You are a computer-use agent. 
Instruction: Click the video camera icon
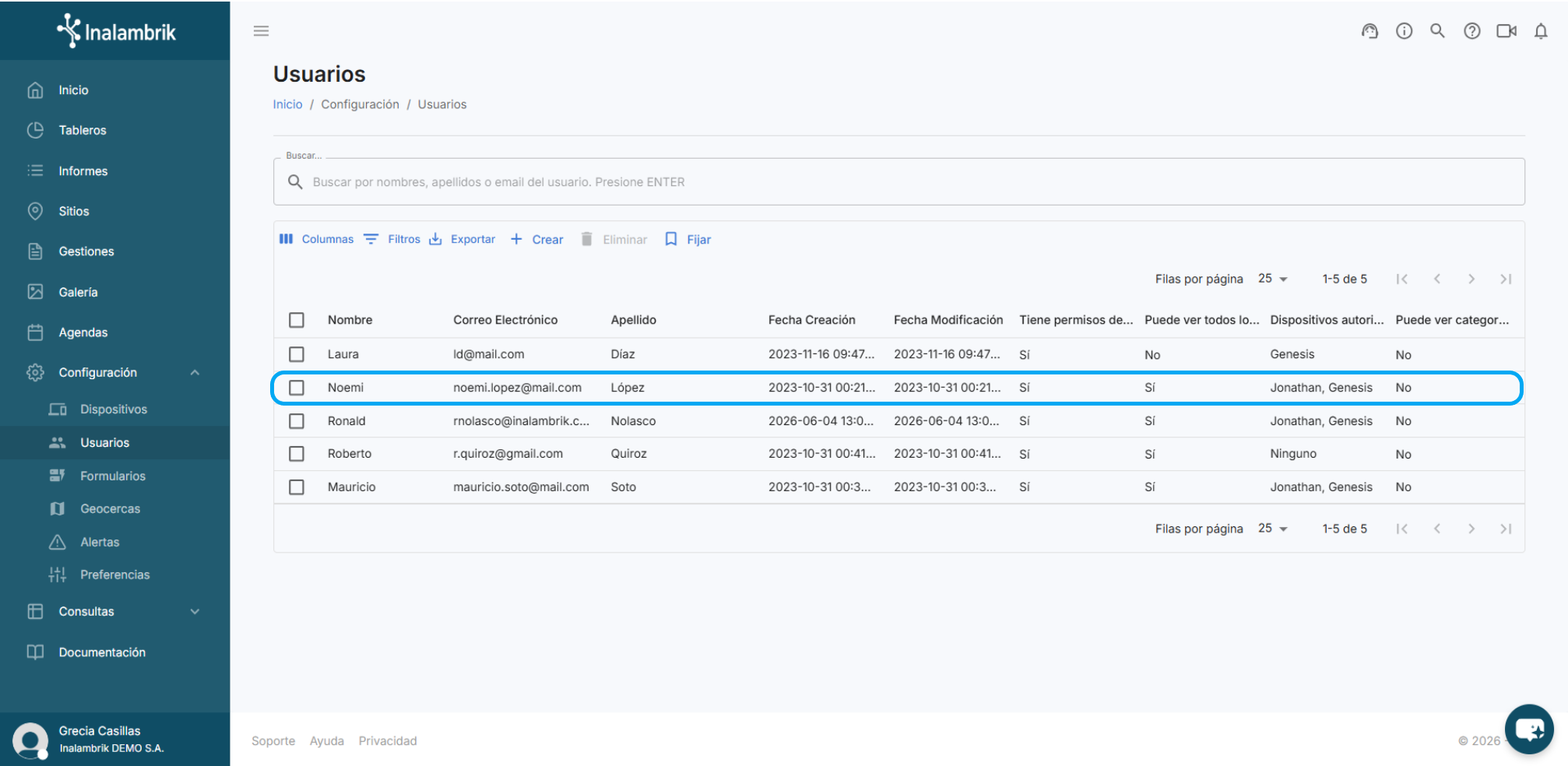tap(1506, 31)
